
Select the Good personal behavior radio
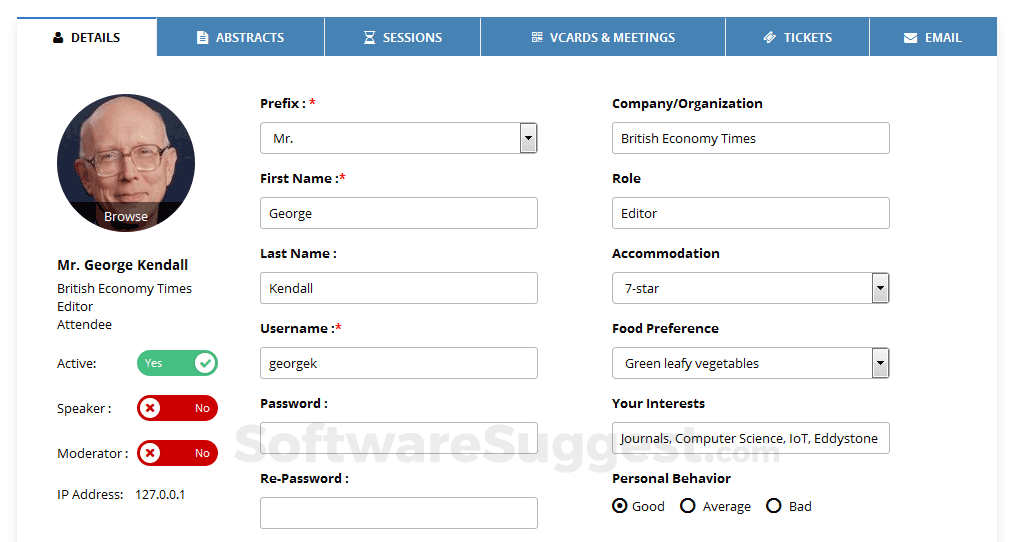click(620, 506)
